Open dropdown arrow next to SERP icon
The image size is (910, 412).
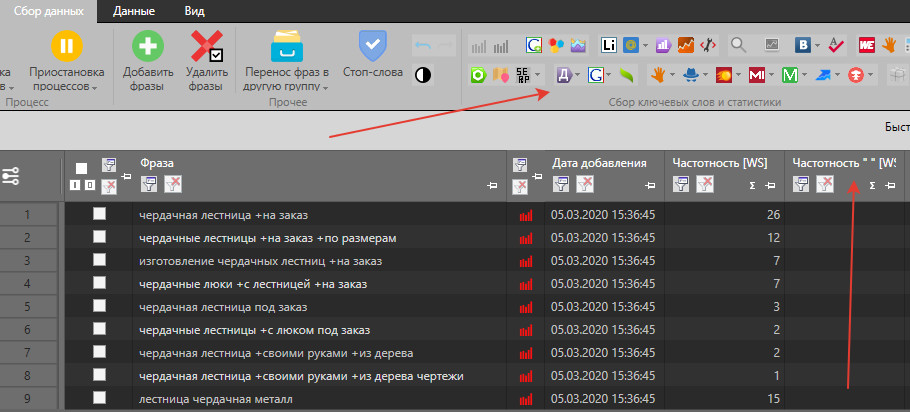(538, 75)
